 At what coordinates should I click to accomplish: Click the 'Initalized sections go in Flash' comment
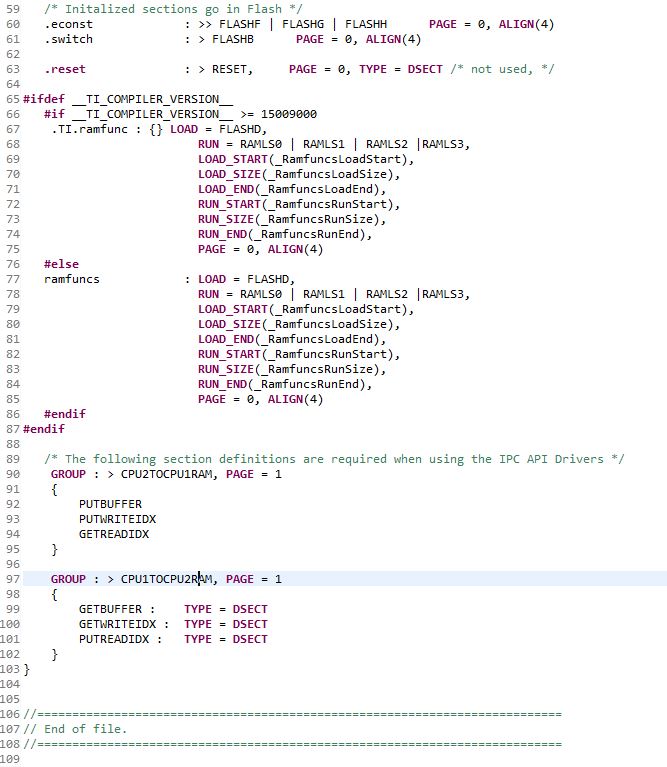point(174,9)
